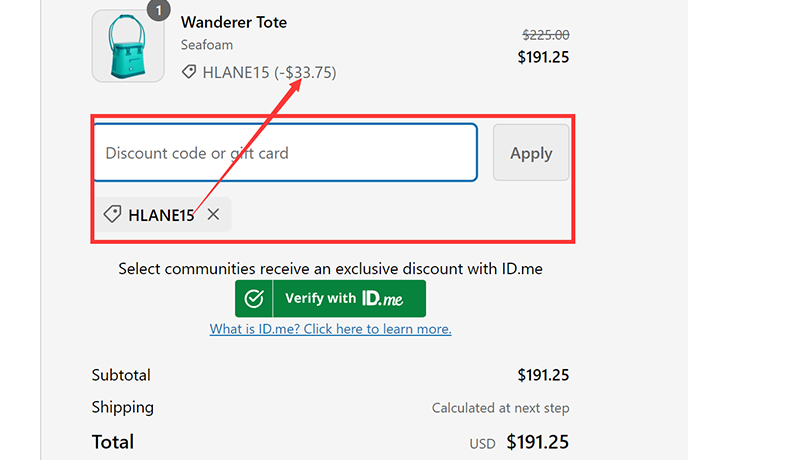Screen dimensions: 800x460
Task: Click the HLANE15 (-$33.75) discount line text
Action: coord(269,72)
